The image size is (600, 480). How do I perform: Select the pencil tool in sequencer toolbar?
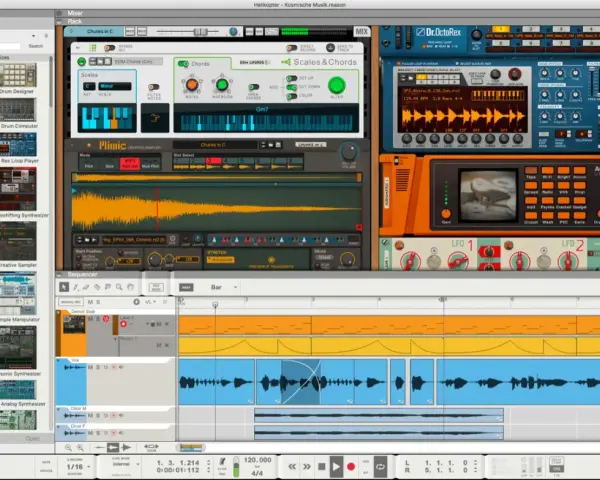click(x=75, y=287)
